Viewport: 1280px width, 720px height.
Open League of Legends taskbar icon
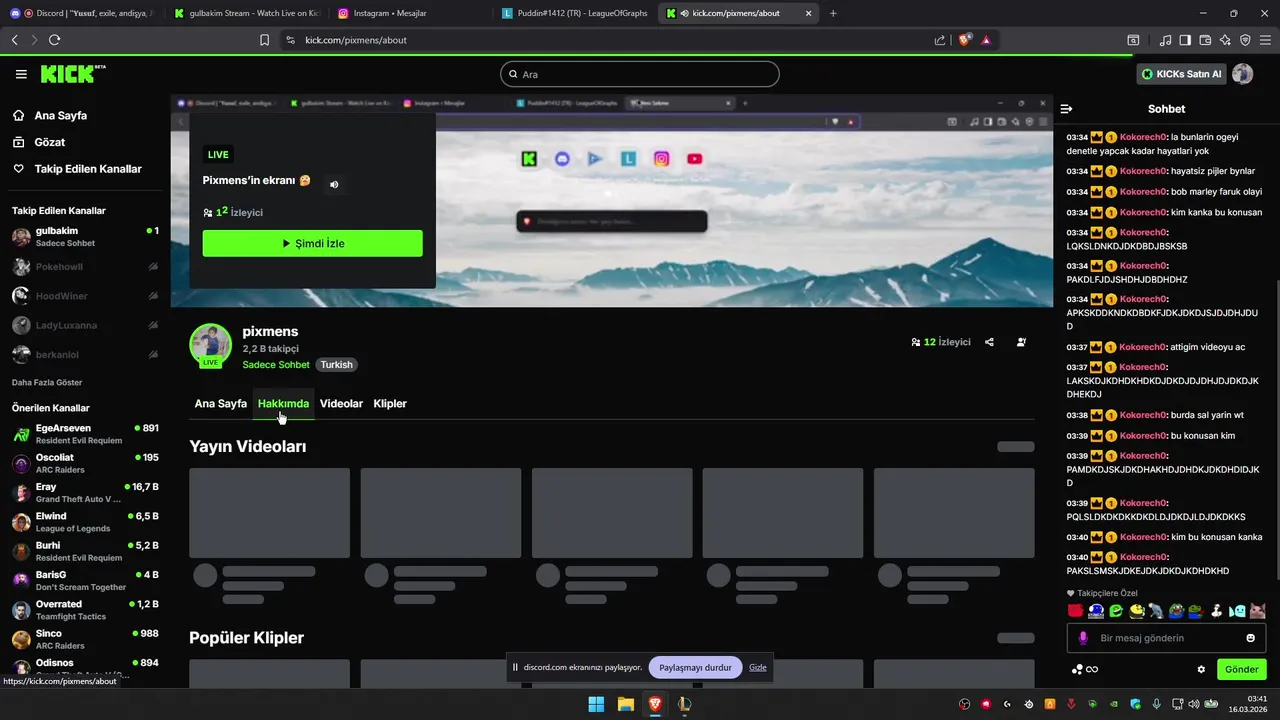684,704
